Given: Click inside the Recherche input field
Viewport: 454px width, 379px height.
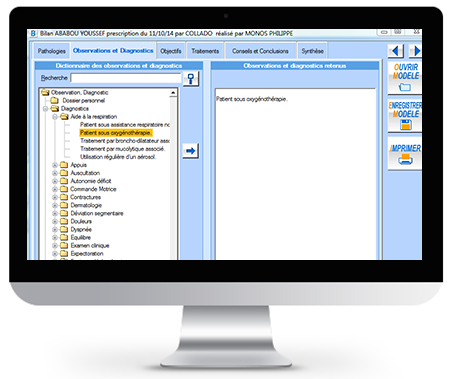Looking at the screenshot, I should [126, 78].
